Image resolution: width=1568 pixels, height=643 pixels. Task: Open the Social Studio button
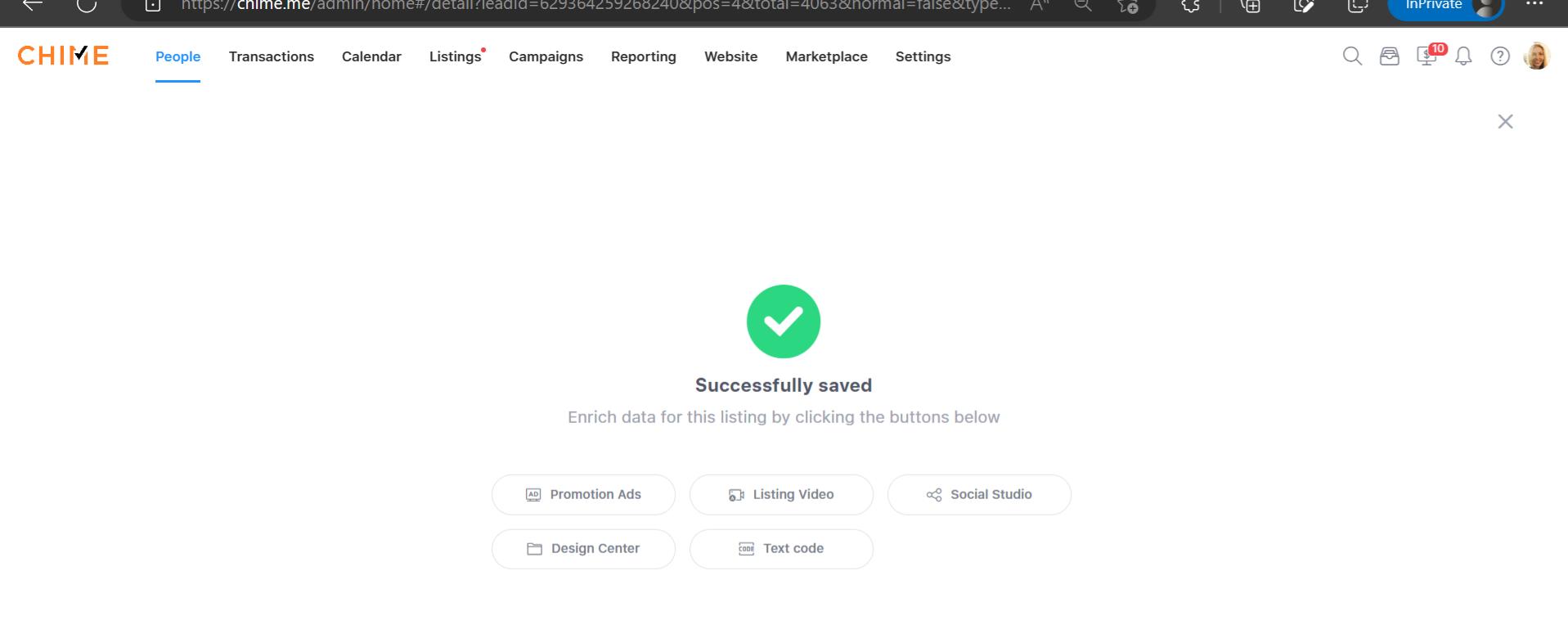pos(979,495)
